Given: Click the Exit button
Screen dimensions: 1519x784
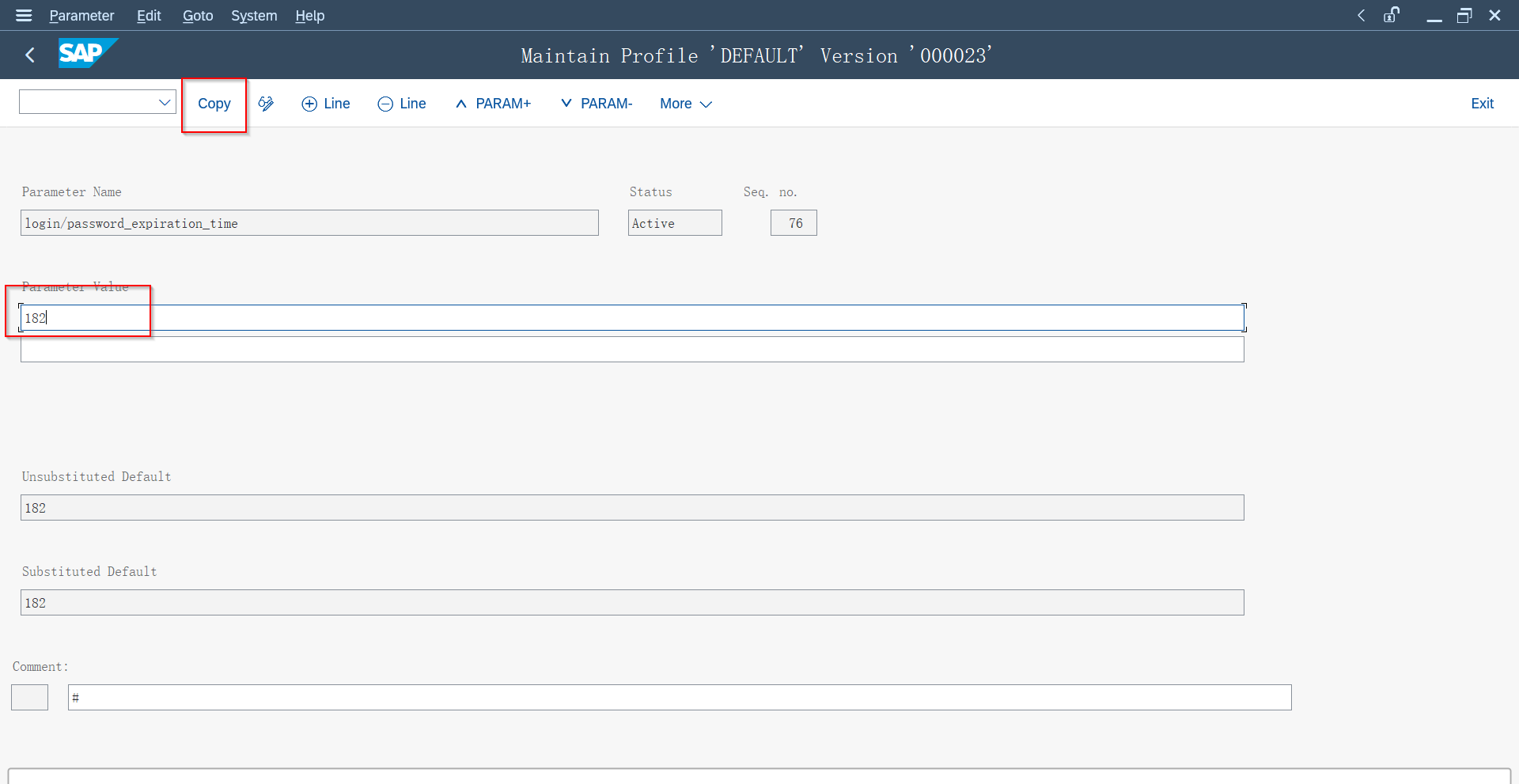Looking at the screenshot, I should 1482,104.
